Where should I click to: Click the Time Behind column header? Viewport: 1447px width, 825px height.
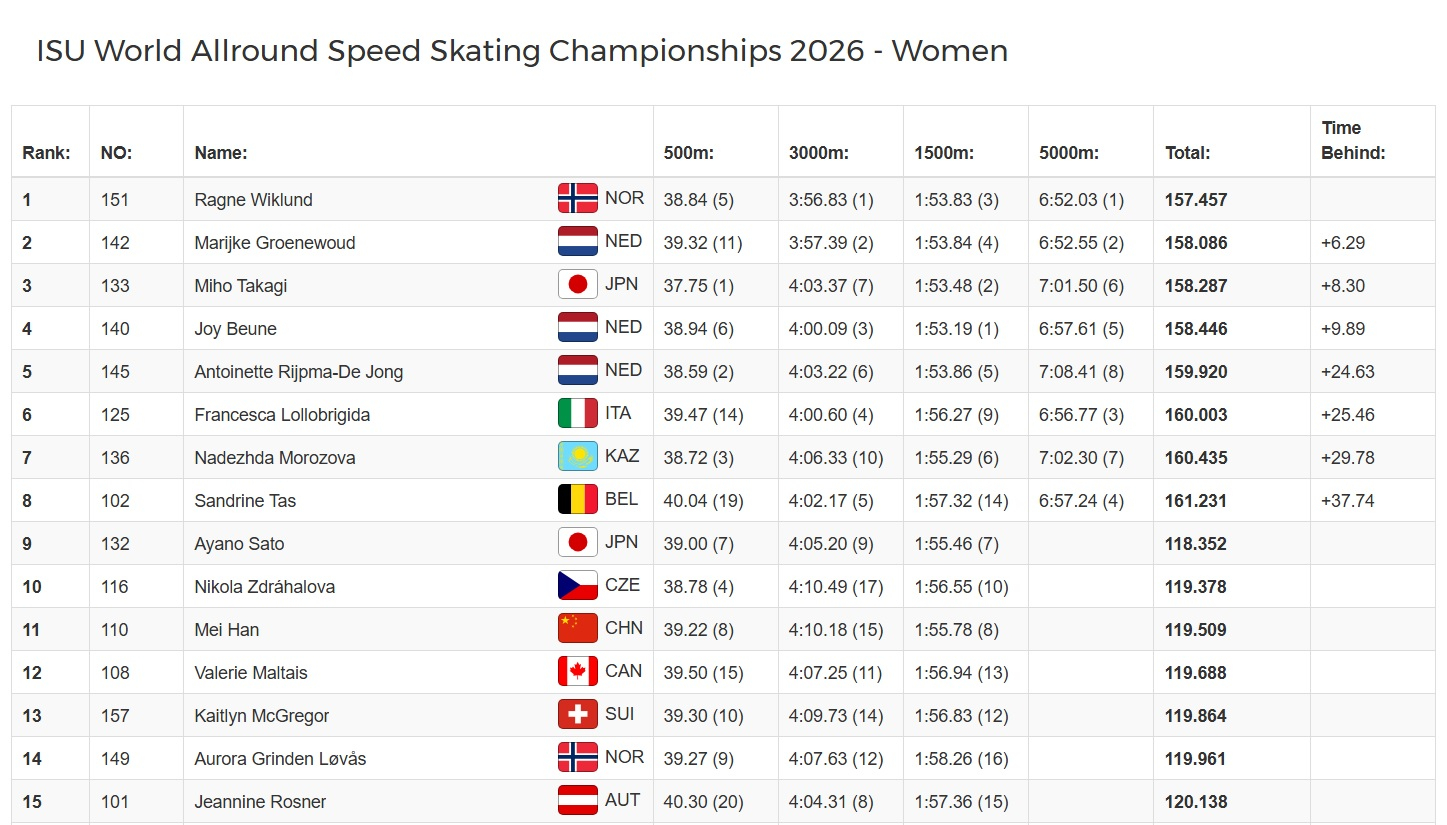1353,140
